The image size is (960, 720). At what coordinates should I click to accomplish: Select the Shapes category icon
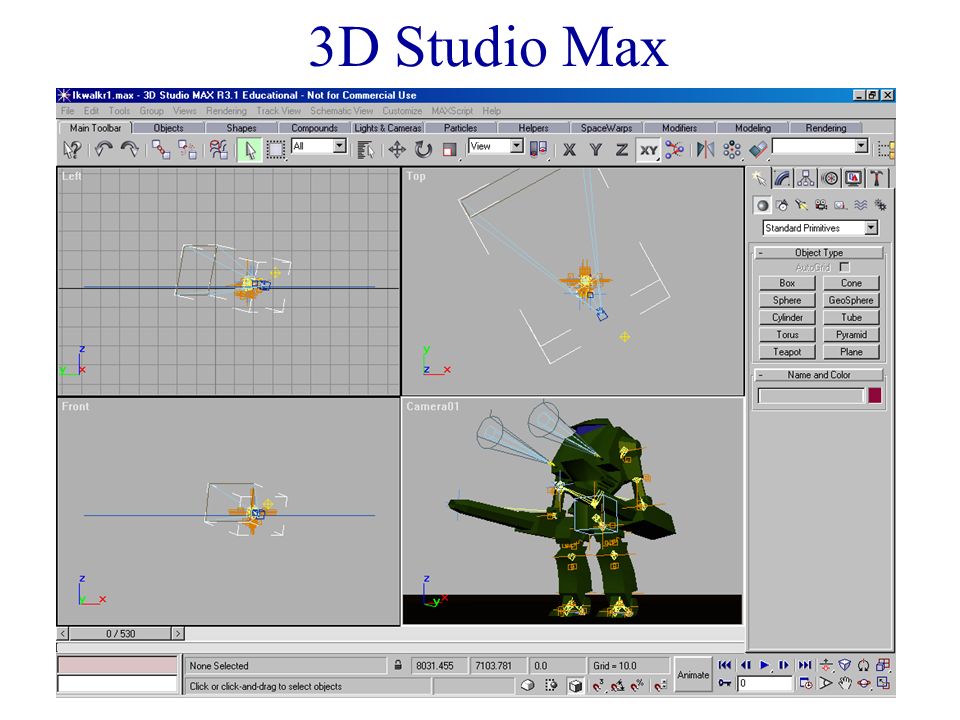click(782, 205)
